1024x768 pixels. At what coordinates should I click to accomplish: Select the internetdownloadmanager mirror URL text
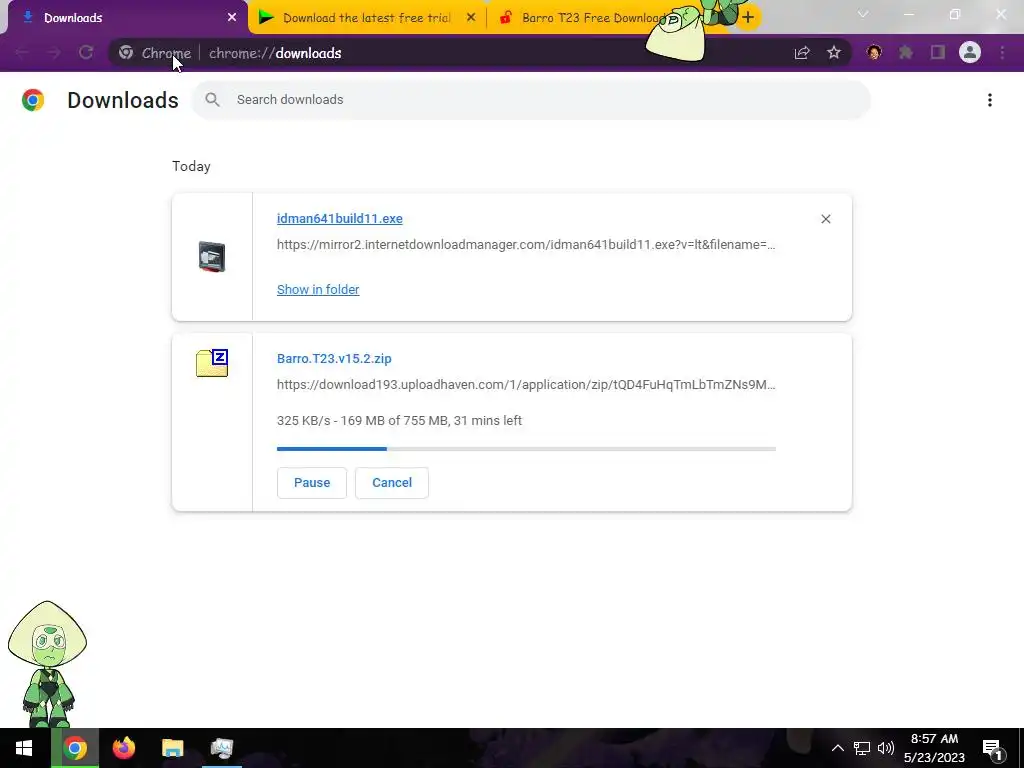tap(526, 244)
